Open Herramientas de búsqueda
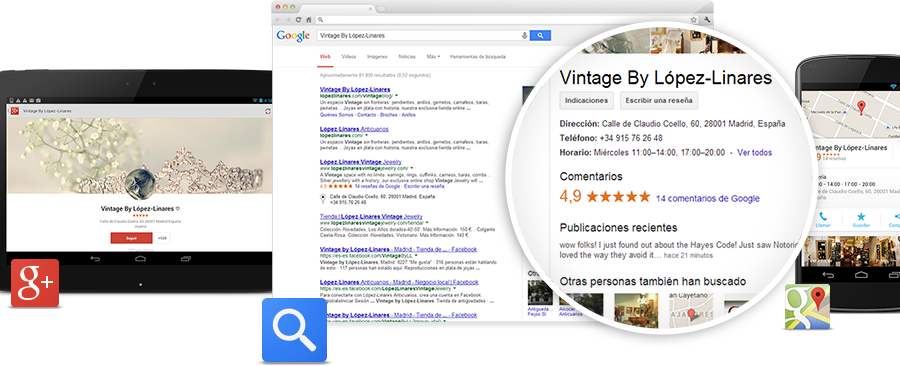 tap(478, 57)
